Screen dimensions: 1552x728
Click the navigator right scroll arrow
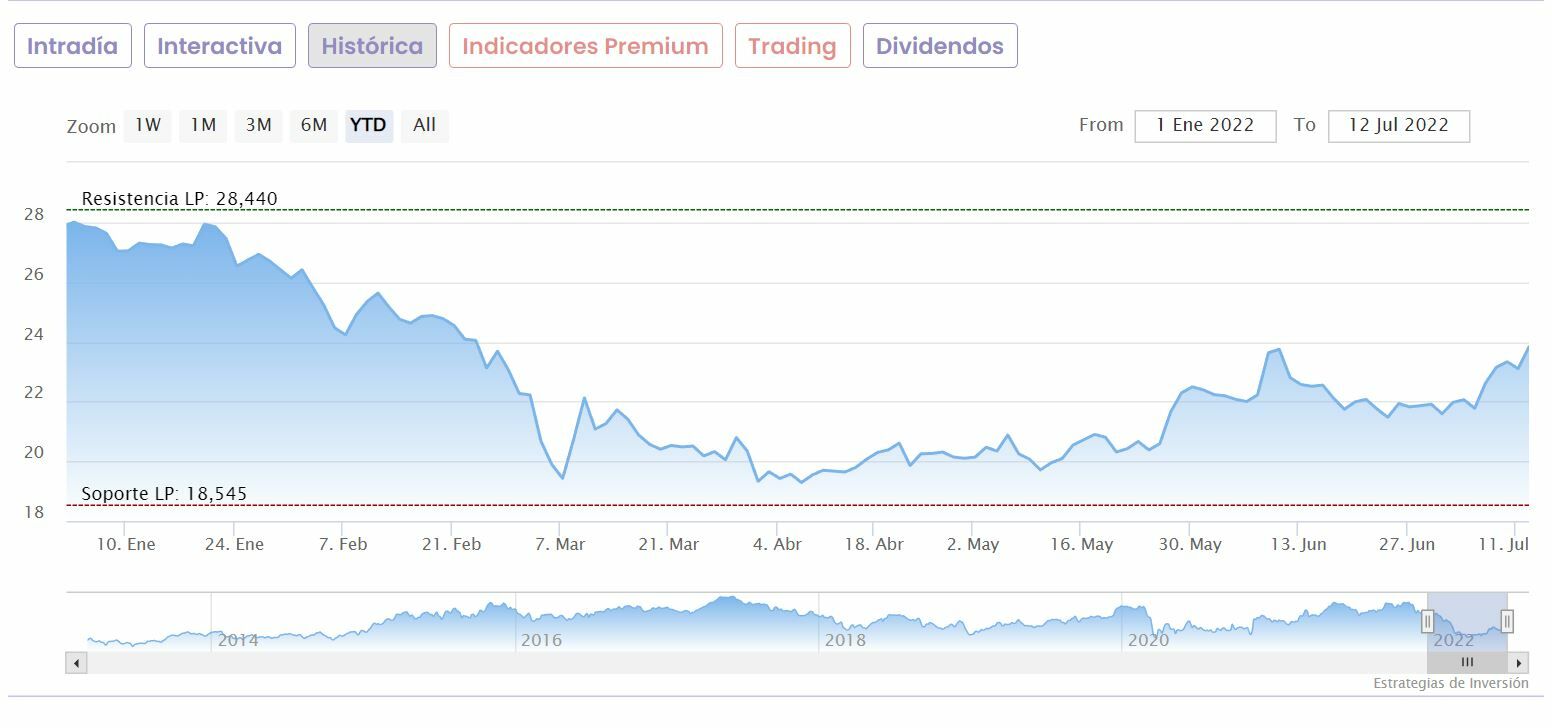1519,662
